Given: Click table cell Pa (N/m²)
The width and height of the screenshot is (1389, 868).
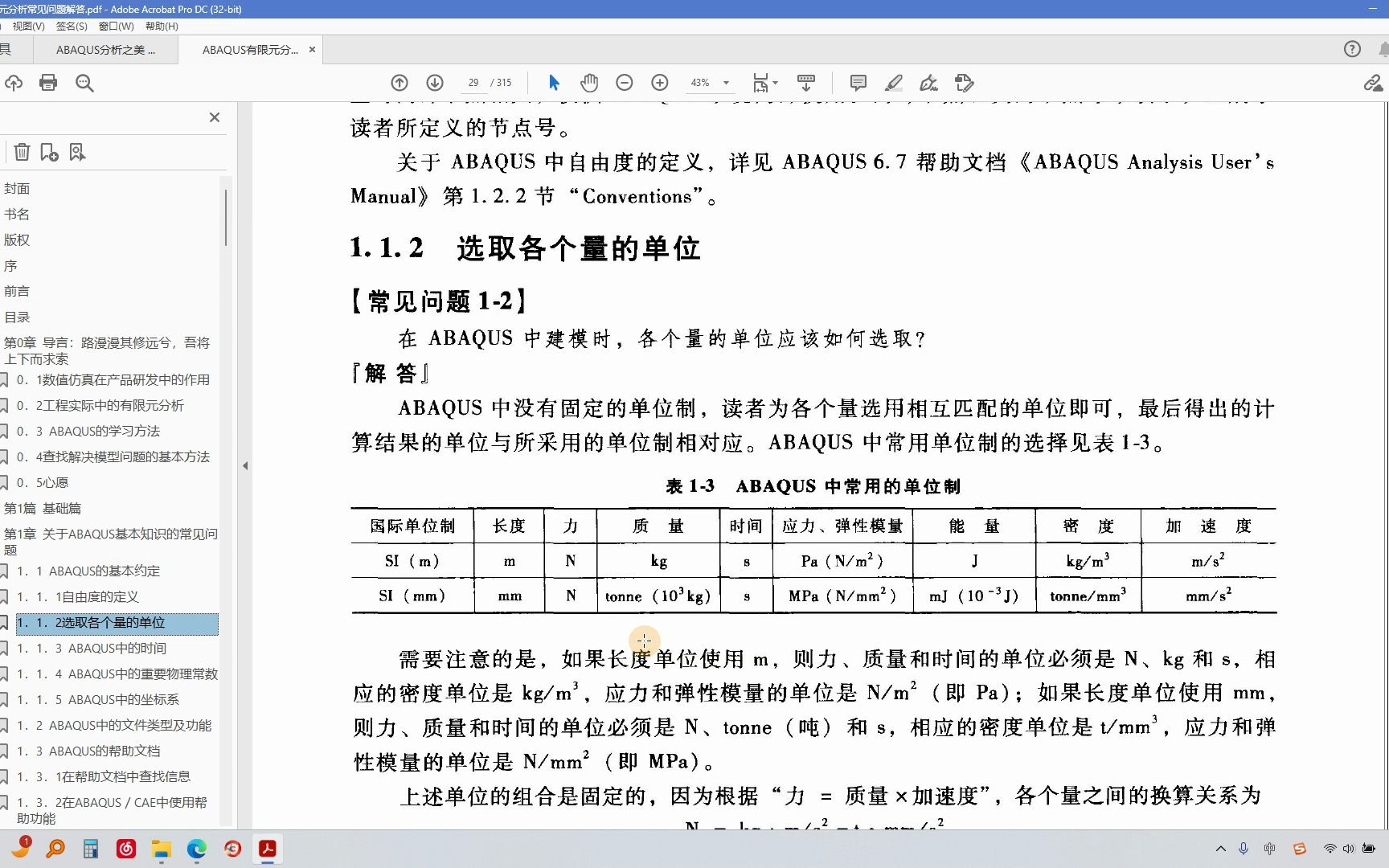Looking at the screenshot, I should tap(842, 560).
